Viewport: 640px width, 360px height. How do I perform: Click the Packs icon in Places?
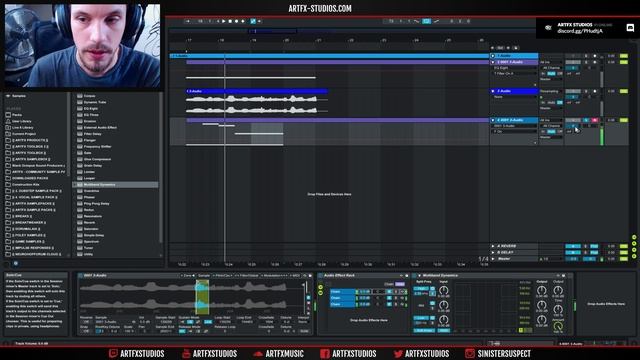8,115
